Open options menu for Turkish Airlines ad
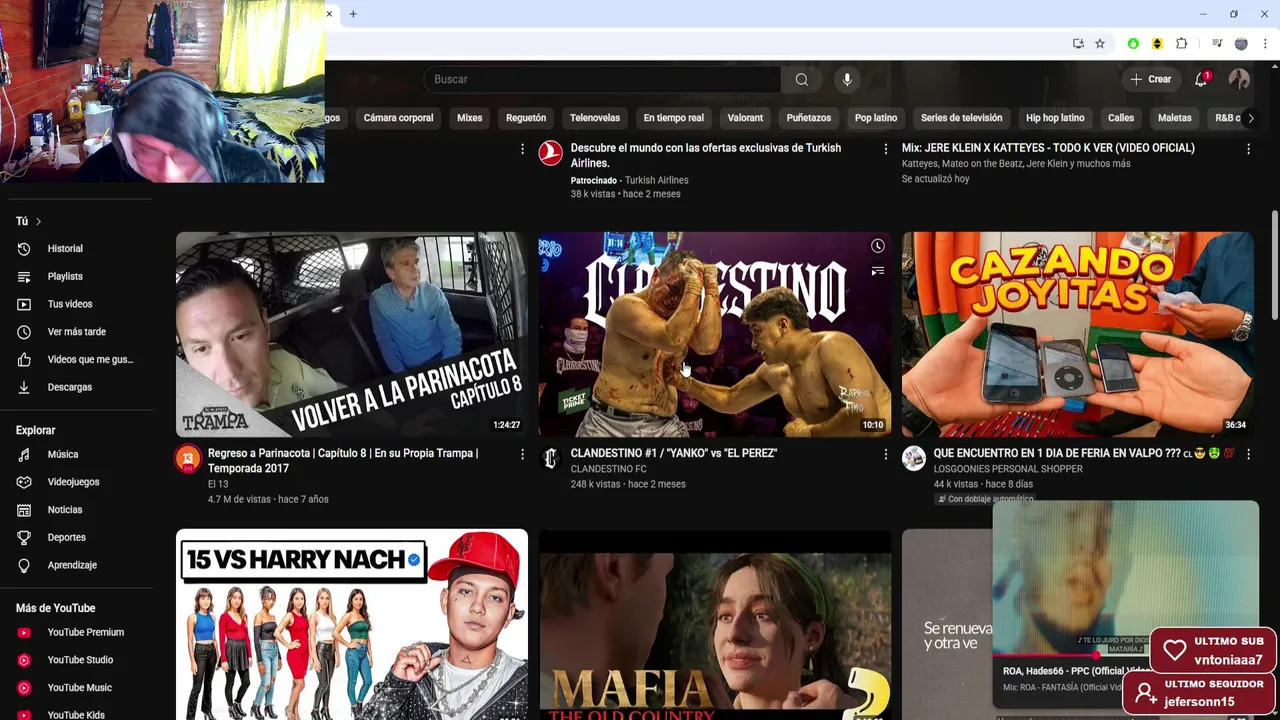The height and width of the screenshot is (720, 1280). (x=885, y=149)
